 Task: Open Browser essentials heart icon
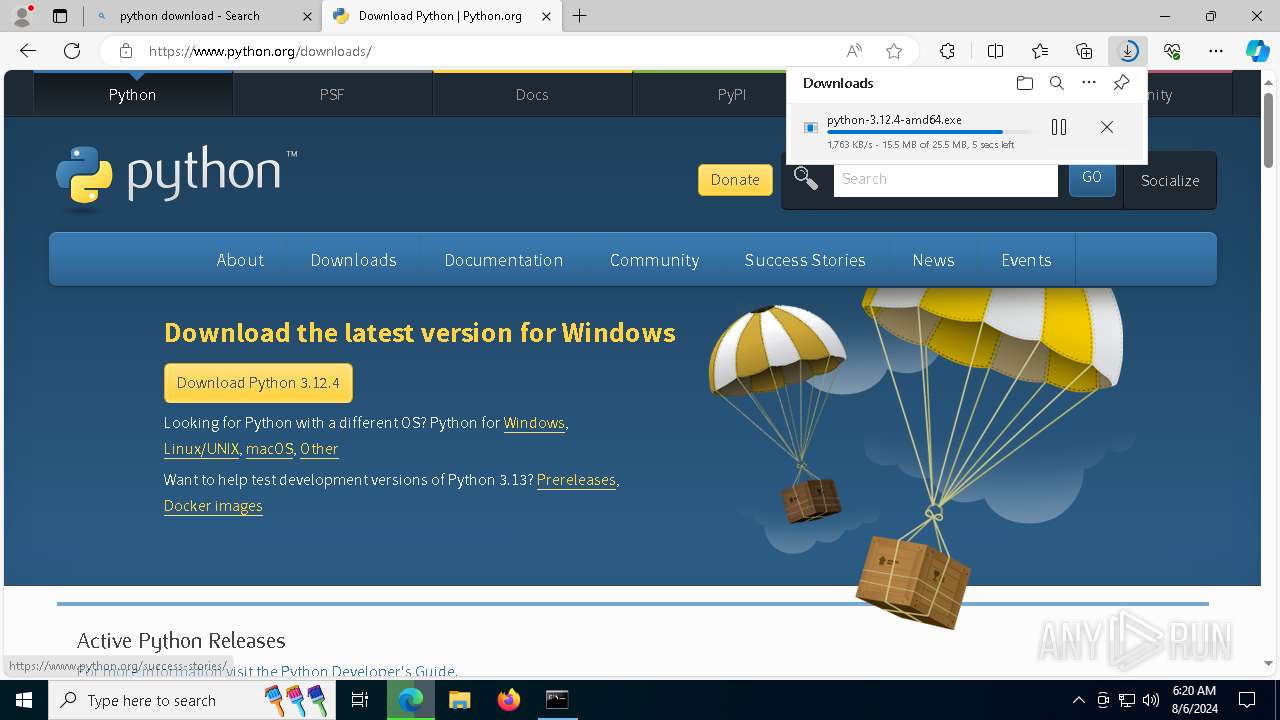(x=1172, y=51)
